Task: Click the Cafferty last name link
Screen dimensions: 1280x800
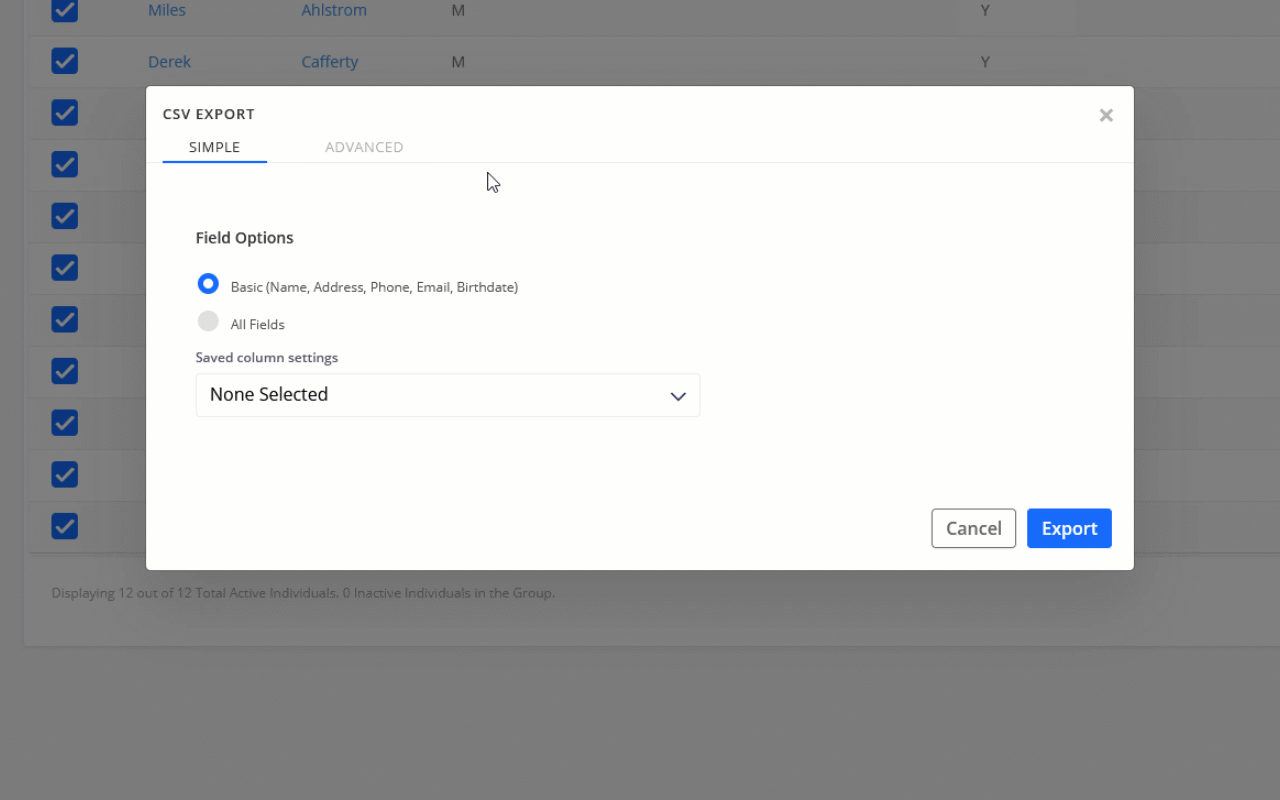Action: tap(329, 62)
